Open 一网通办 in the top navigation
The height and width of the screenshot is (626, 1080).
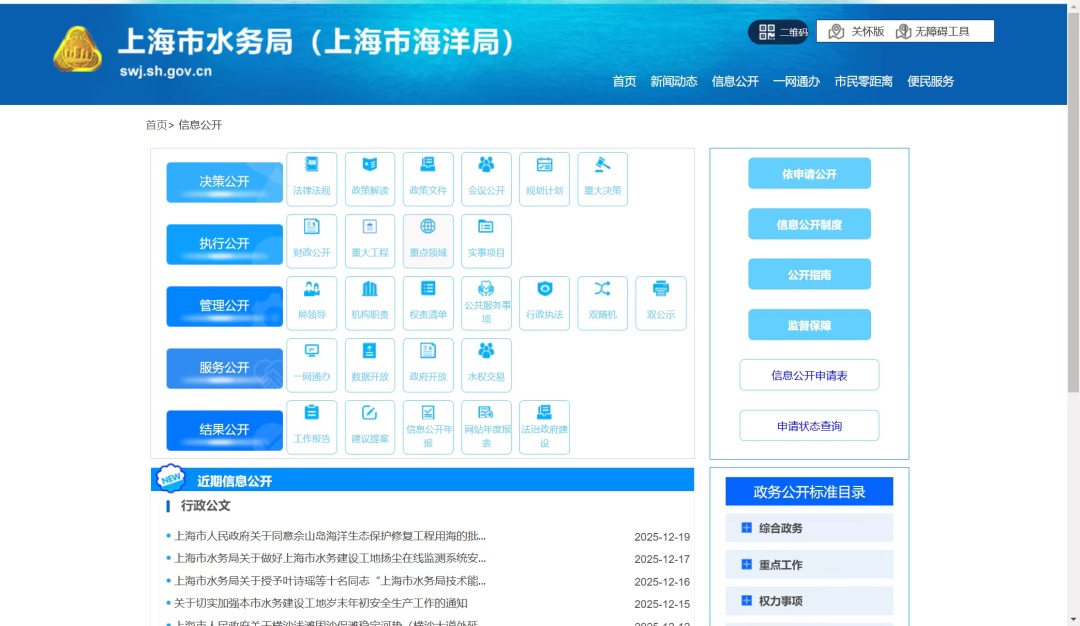tap(796, 82)
